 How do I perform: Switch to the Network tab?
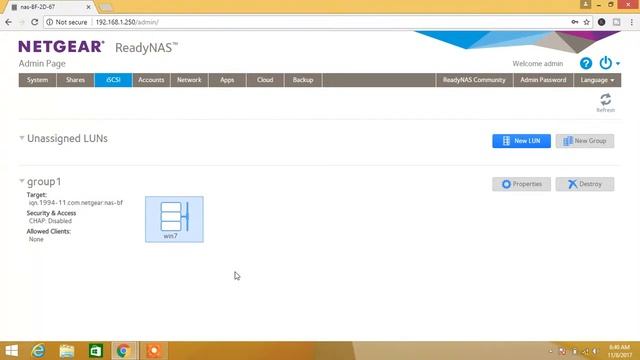tap(189, 80)
